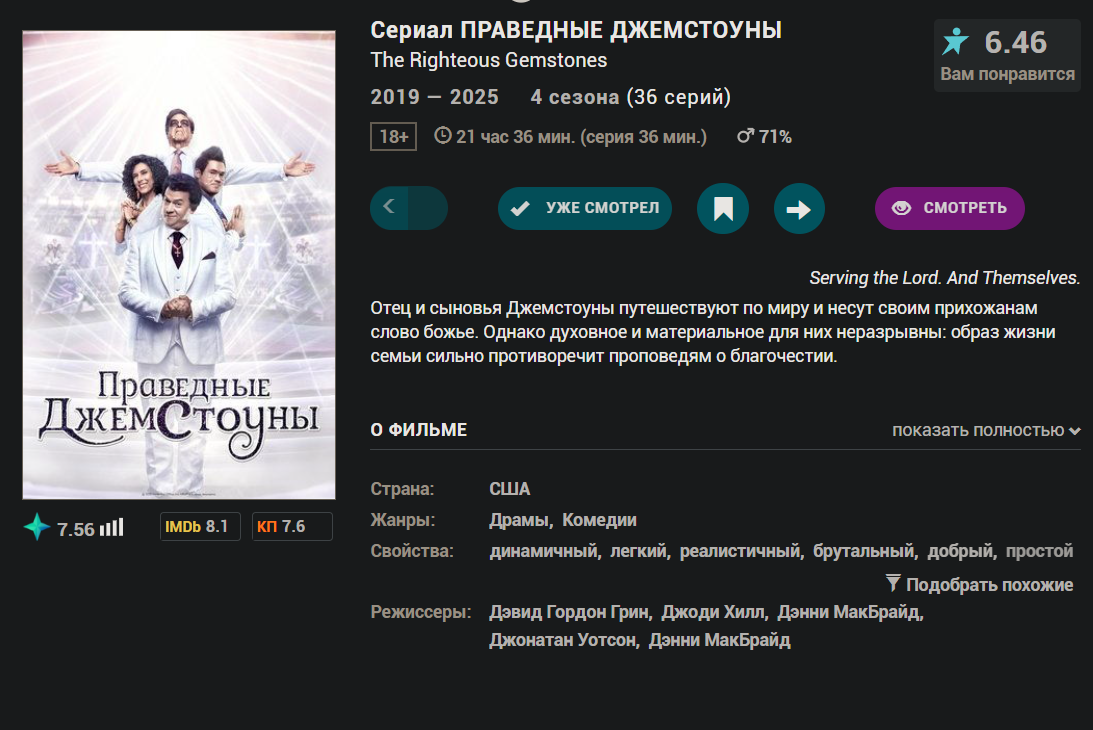
Task: Click the recommendation star icon near 6.46
Action: pos(956,42)
